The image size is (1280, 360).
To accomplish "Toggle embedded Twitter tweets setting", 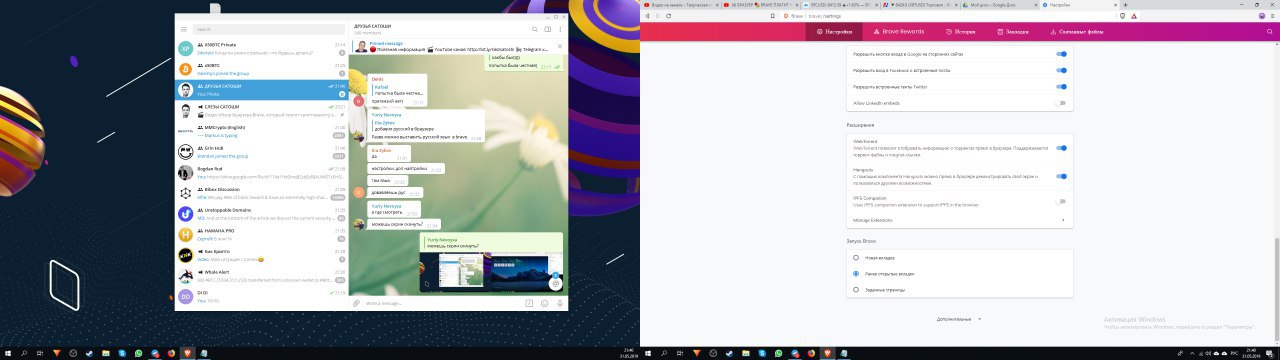I will point(1062,87).
